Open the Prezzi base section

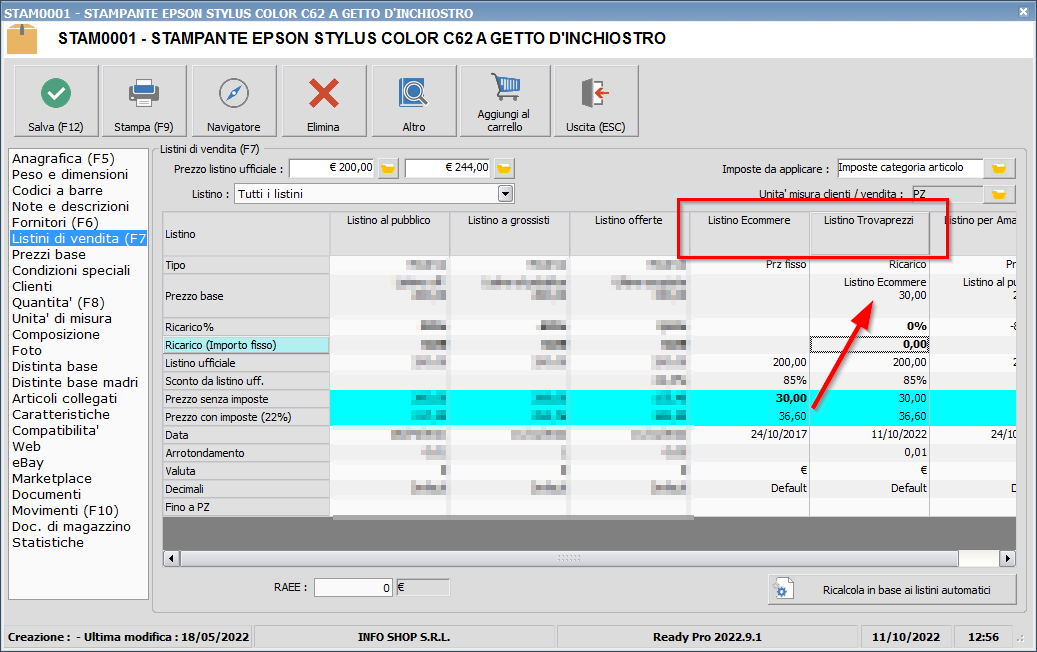(49, 255)
